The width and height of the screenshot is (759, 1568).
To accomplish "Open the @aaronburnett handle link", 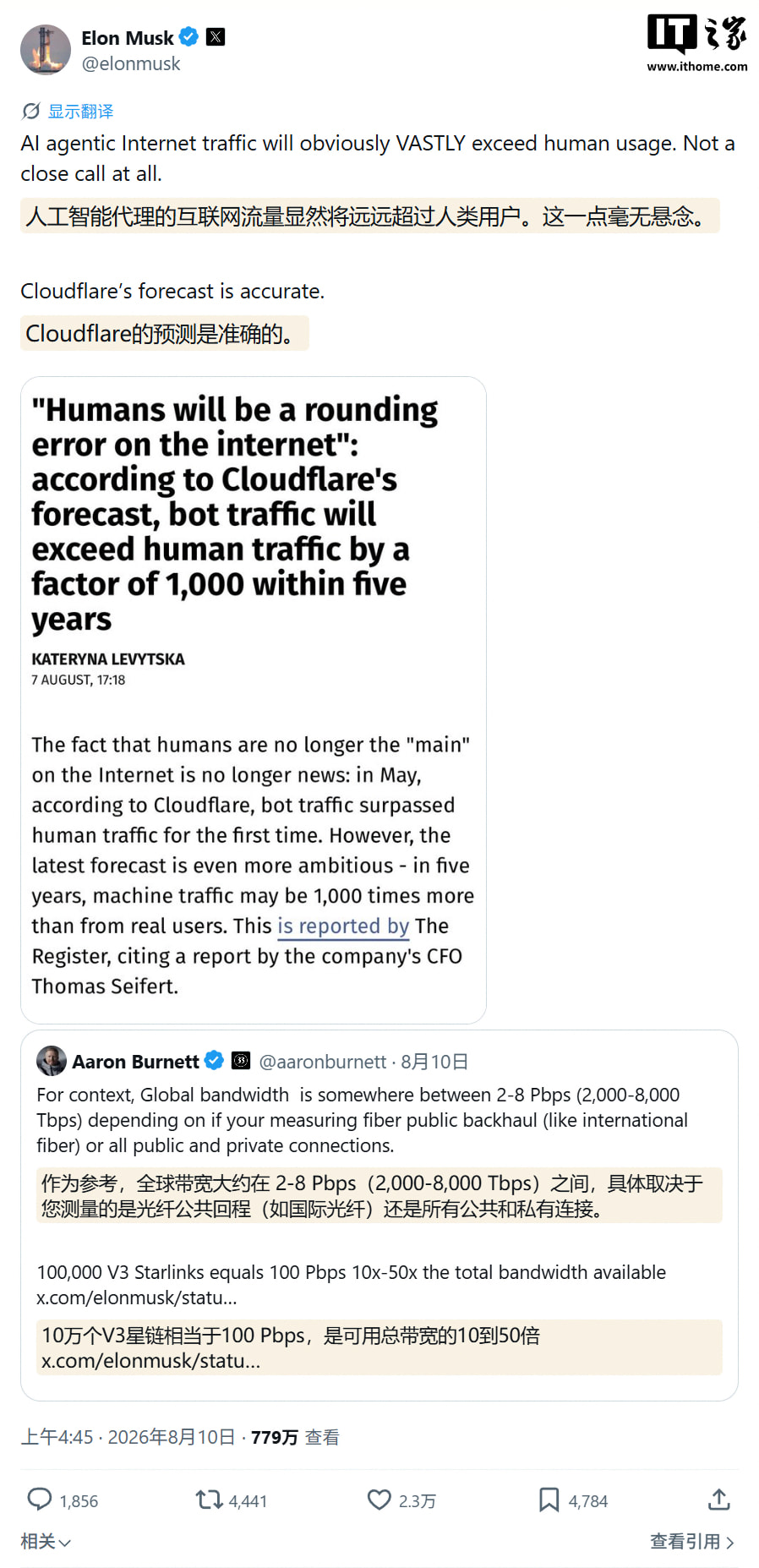I will [322, 1062].
